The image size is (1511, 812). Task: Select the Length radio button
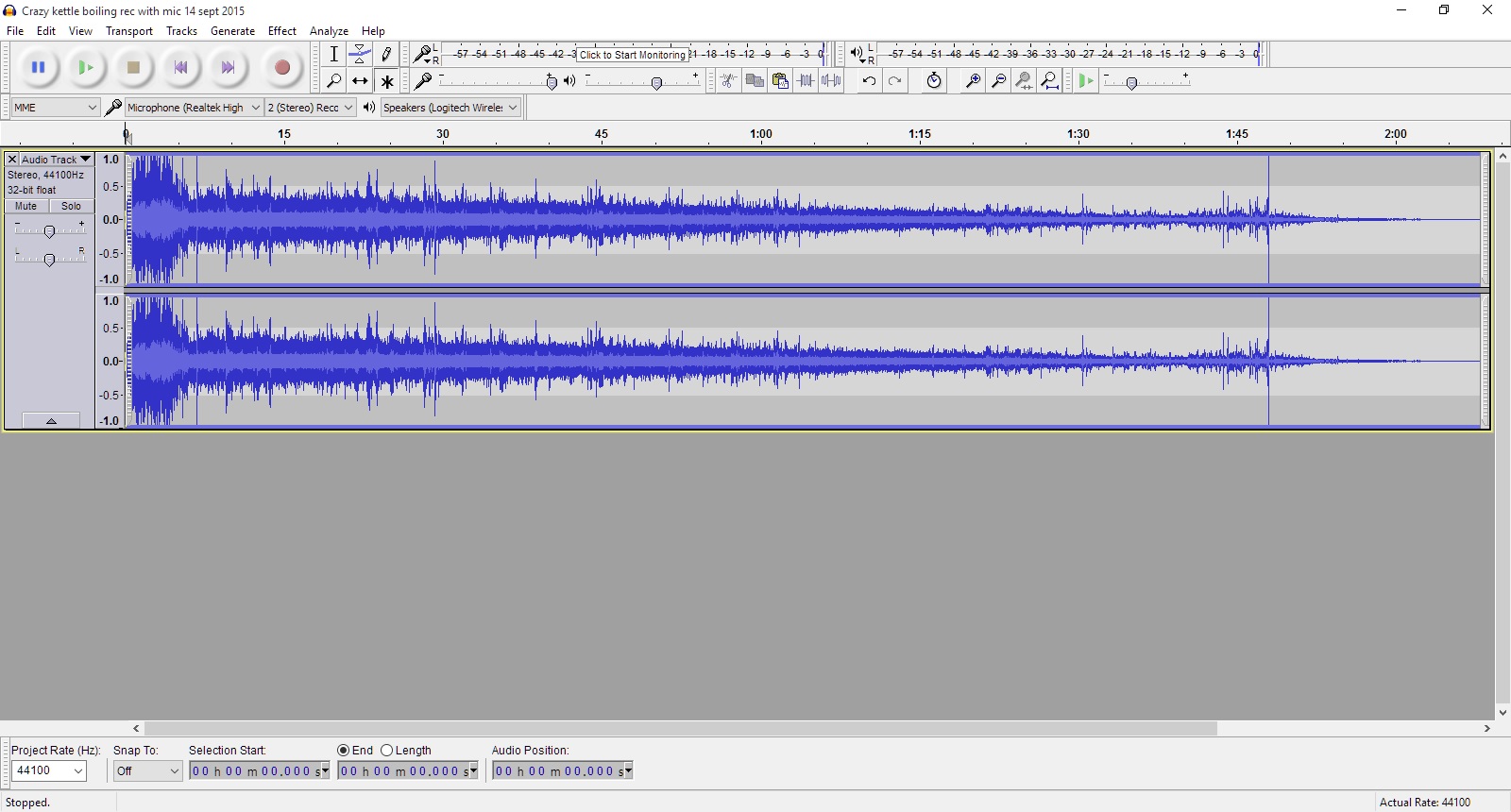point(387,751)
